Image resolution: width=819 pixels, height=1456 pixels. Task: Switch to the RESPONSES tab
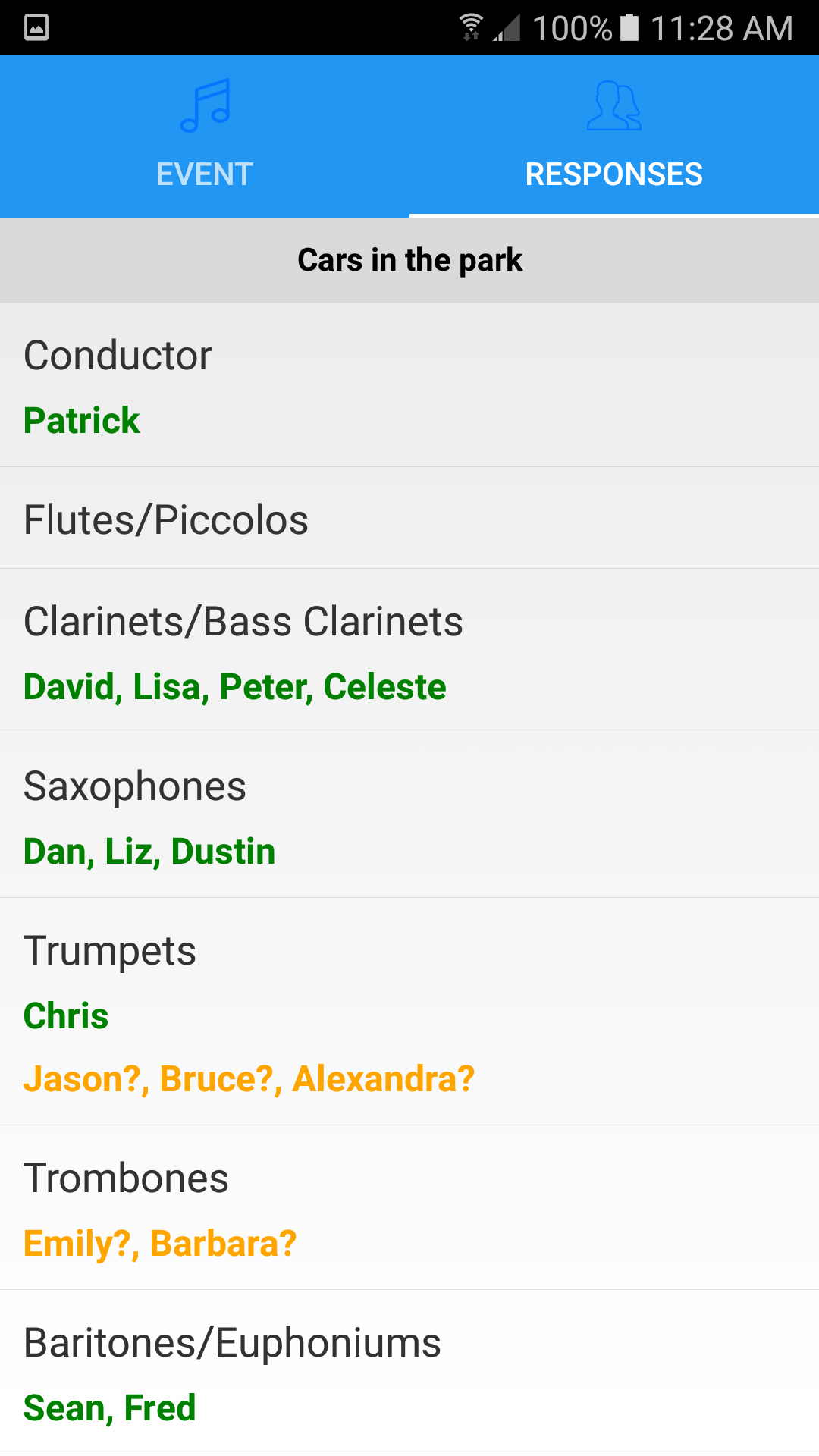coord(613,174)
